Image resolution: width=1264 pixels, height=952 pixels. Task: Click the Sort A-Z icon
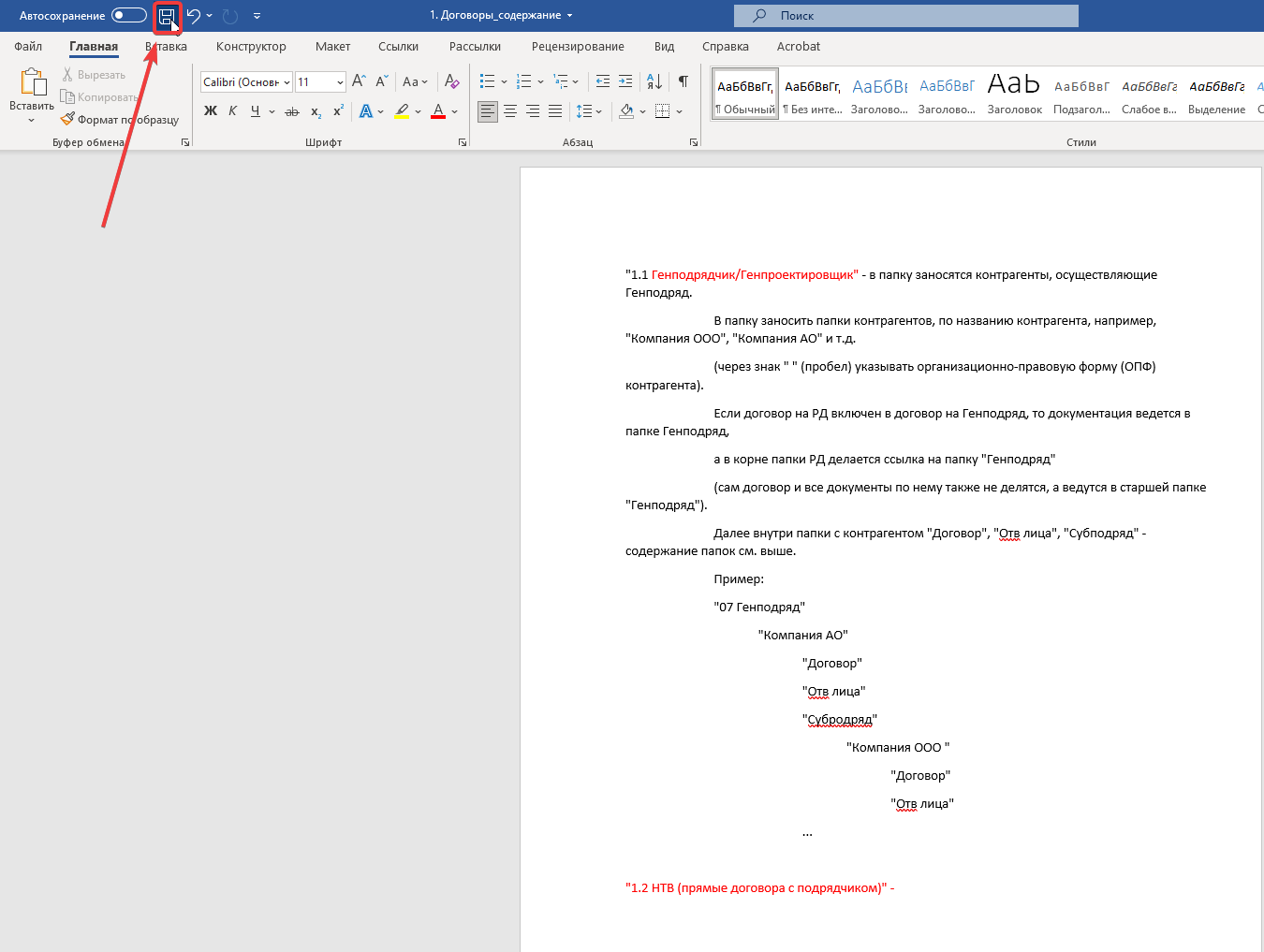click(654, 82)
